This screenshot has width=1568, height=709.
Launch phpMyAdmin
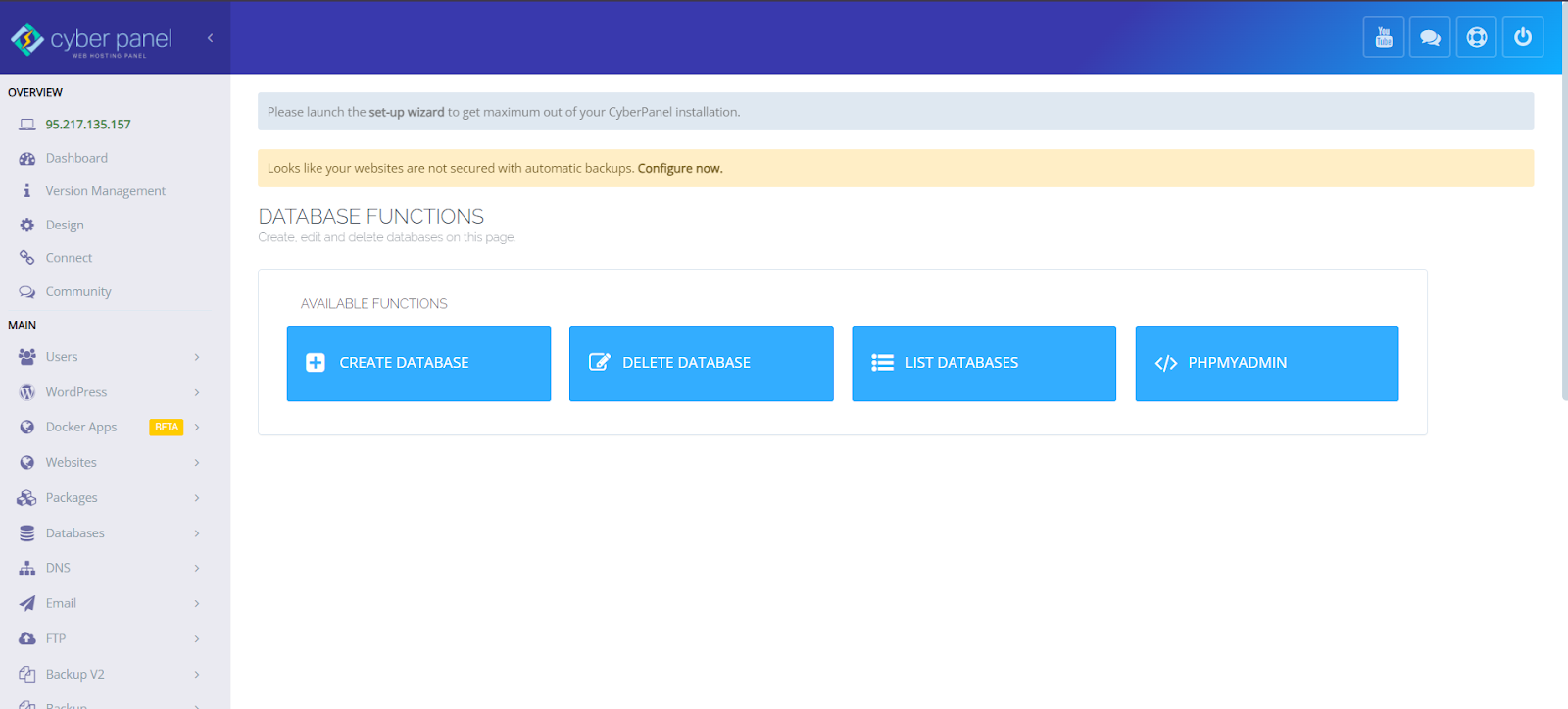[1267, 363]
